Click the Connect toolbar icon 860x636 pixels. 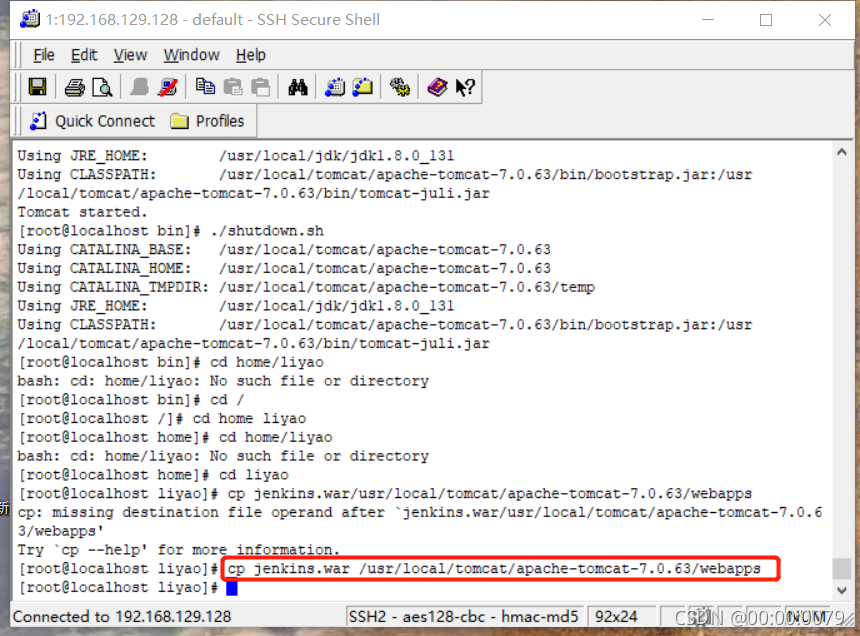click(x=139, y=87)
